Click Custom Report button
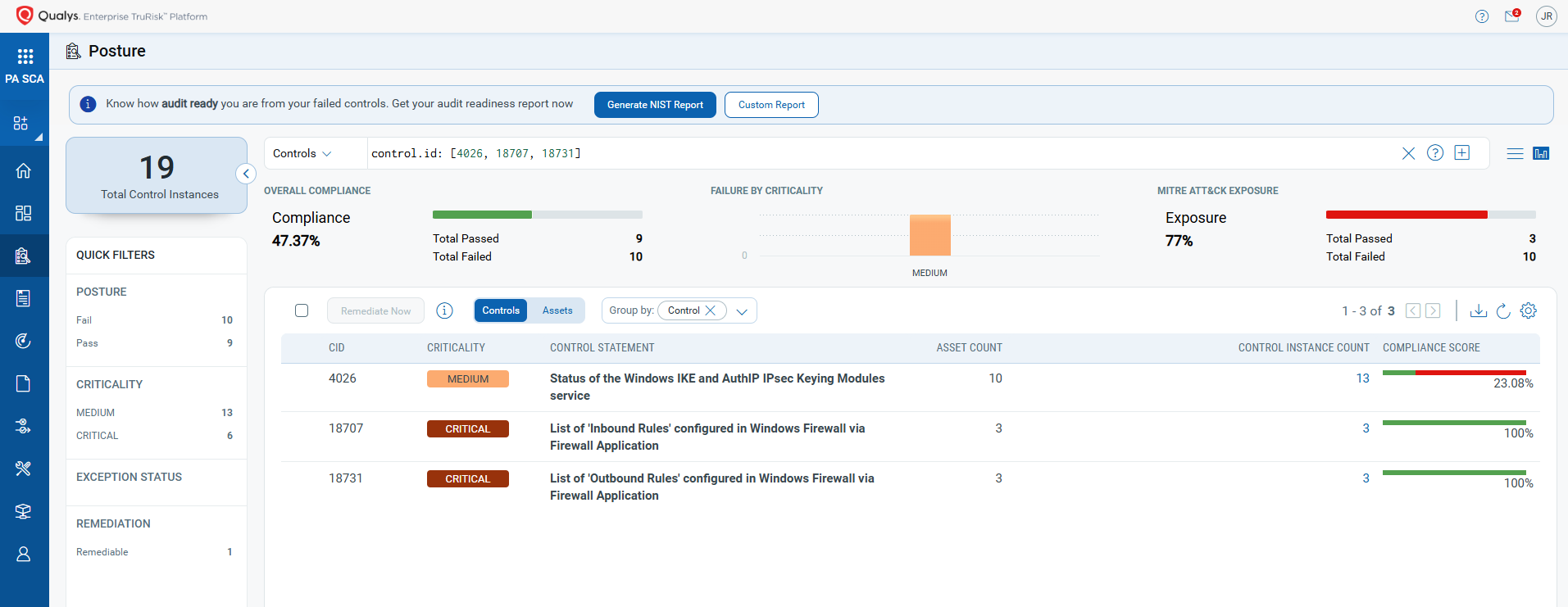This screenshot has height=607, width=1568. coord(771,105)
